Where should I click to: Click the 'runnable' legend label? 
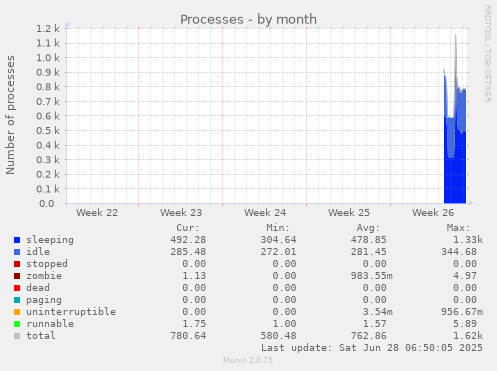(x=50, y=324)
